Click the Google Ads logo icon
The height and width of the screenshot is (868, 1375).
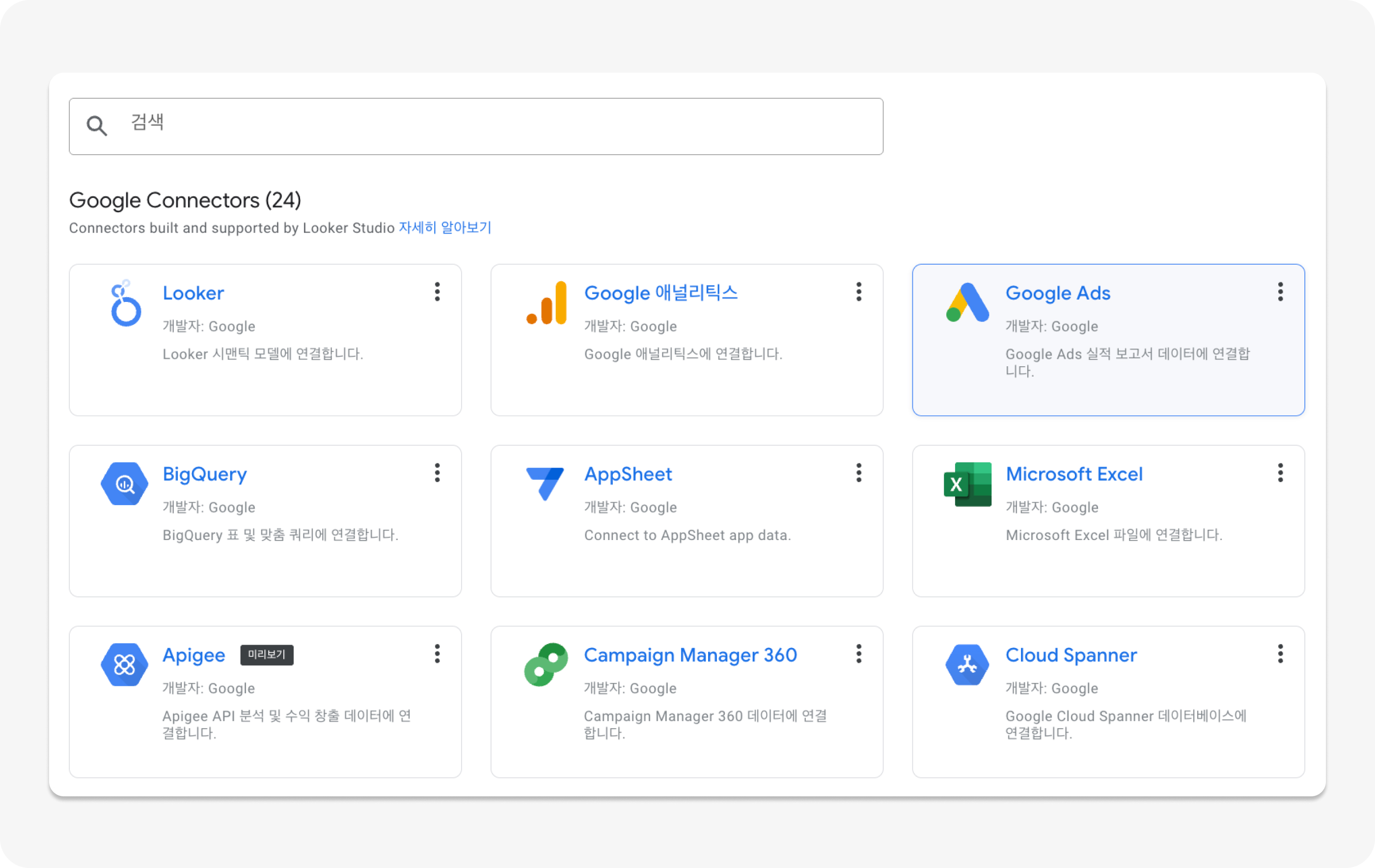(967, 302)
